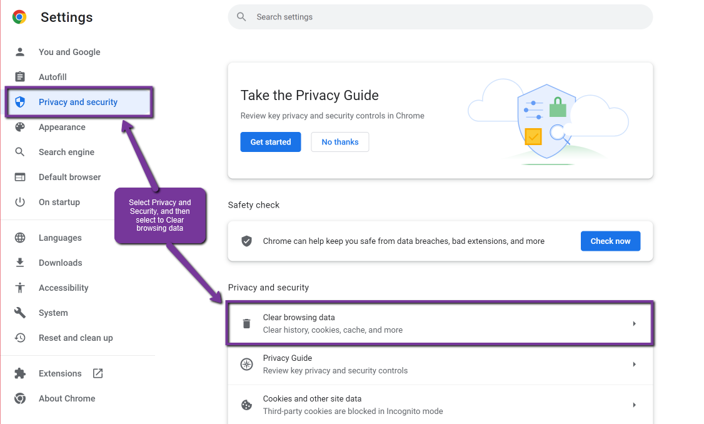Open the Autofill settings section
This screenshot has width=704, height=424.
pos(53,77)
